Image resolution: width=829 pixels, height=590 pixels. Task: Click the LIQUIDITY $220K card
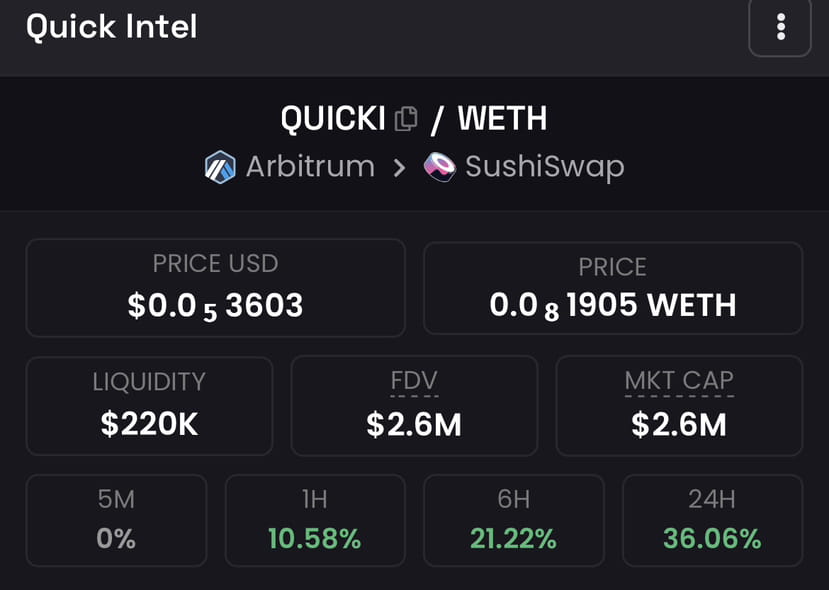click(x=148, y=405)
